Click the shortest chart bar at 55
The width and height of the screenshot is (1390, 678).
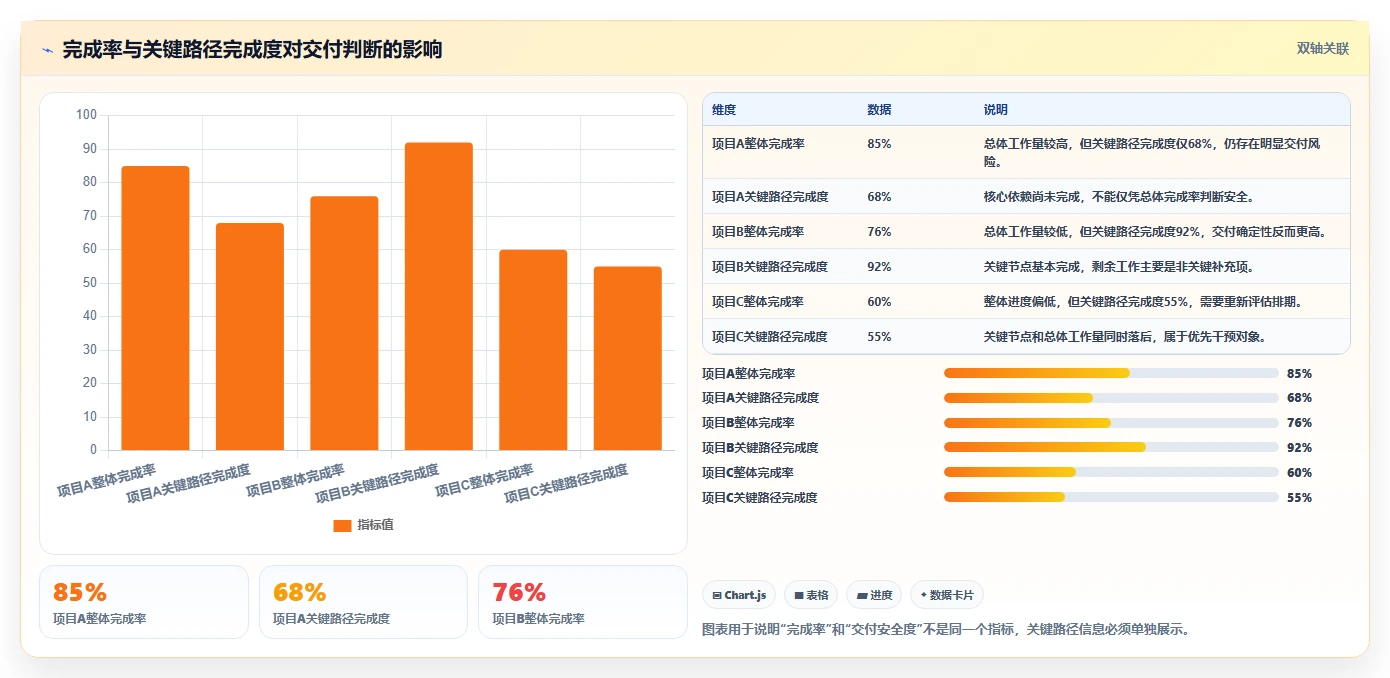[x=628, y=358]
